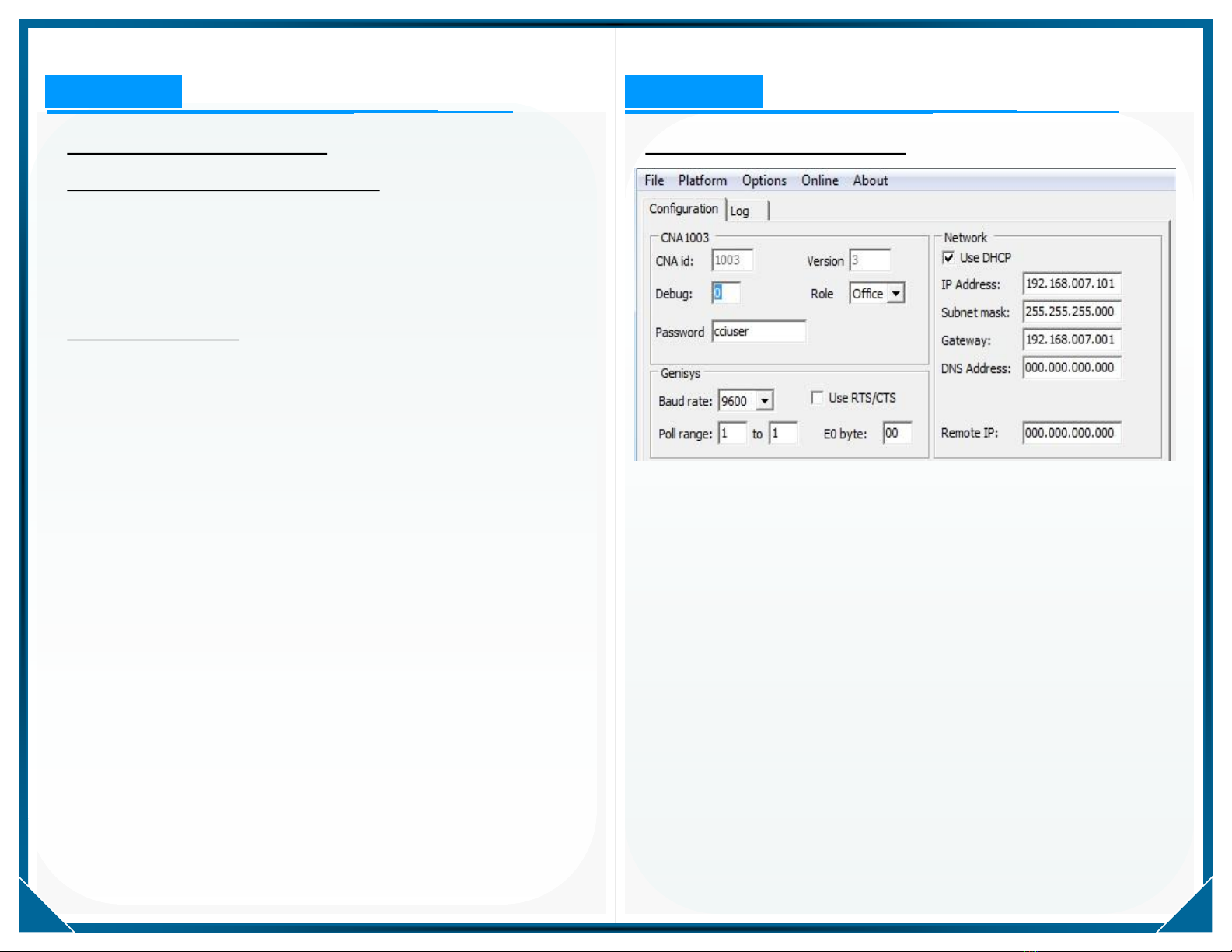Click the CNA1003 group label
The image size is (1232, 952).
click(x=685, y=238)
